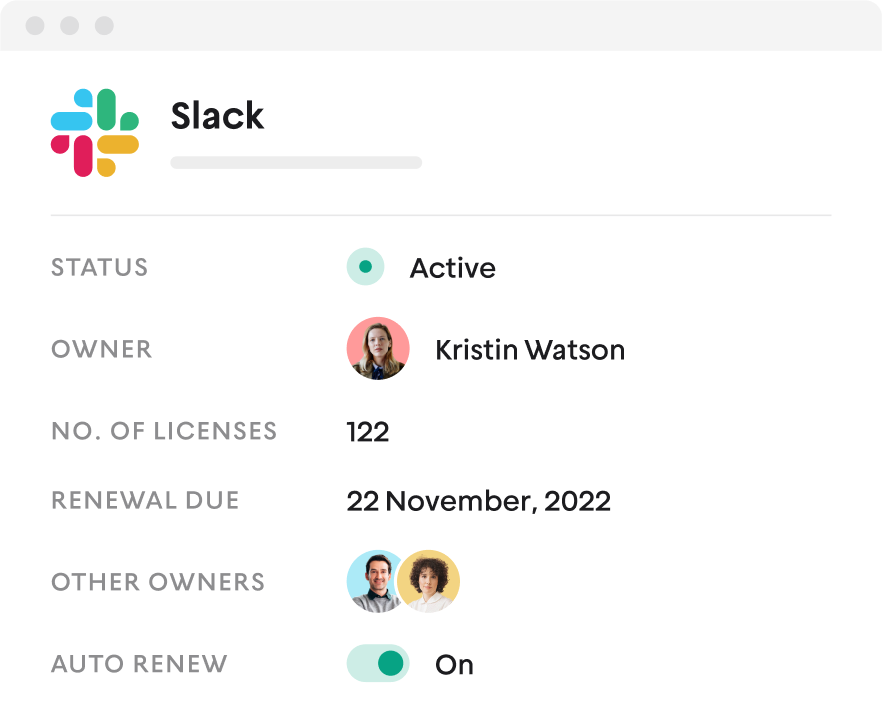Click the gray placeholder bar under Slack

[x=296, y=163]
